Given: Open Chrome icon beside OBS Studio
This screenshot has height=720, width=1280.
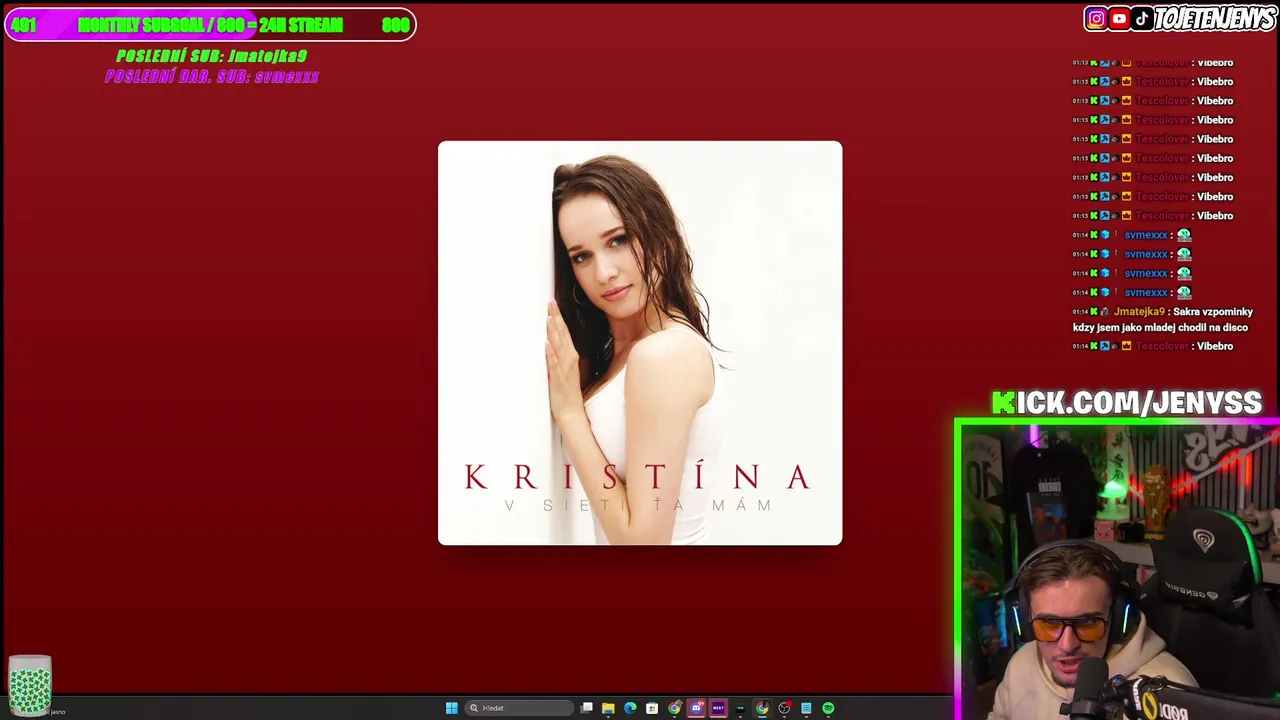Looking at the screenshot, I should (x=762, y=708).
